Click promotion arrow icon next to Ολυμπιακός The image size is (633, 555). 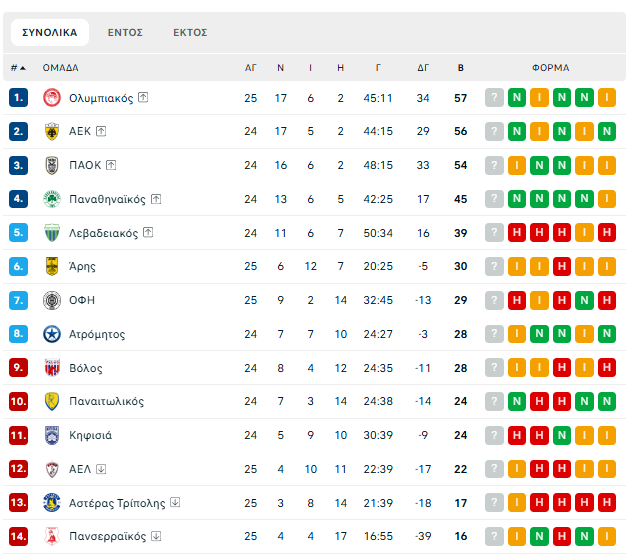143,98
